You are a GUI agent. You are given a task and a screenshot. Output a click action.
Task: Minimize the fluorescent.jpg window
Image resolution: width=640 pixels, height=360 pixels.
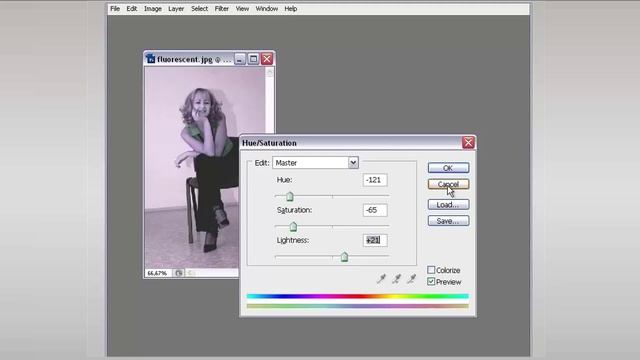(x=240, y=59)
